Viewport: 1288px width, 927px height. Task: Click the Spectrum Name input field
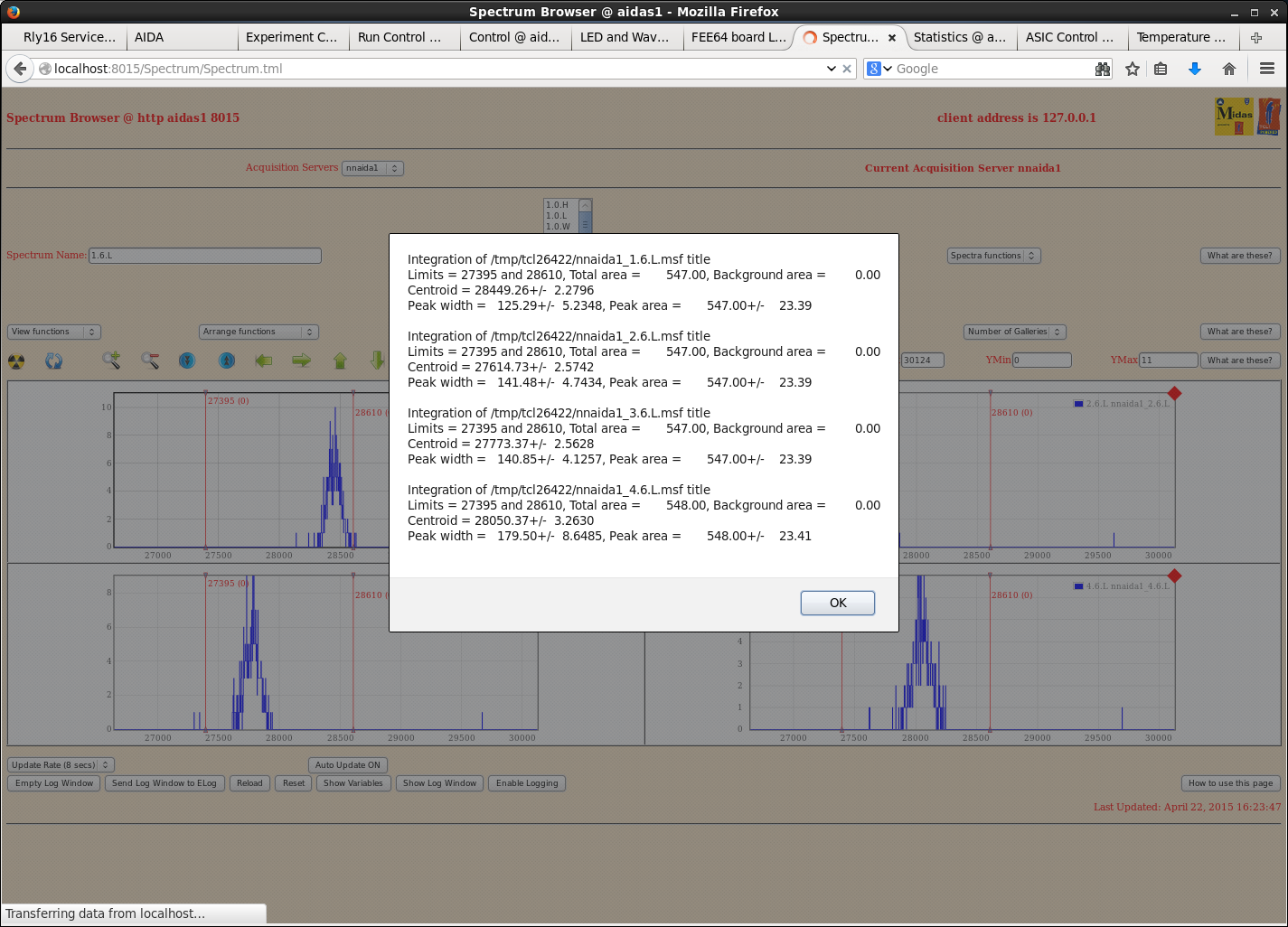point(205,256)
